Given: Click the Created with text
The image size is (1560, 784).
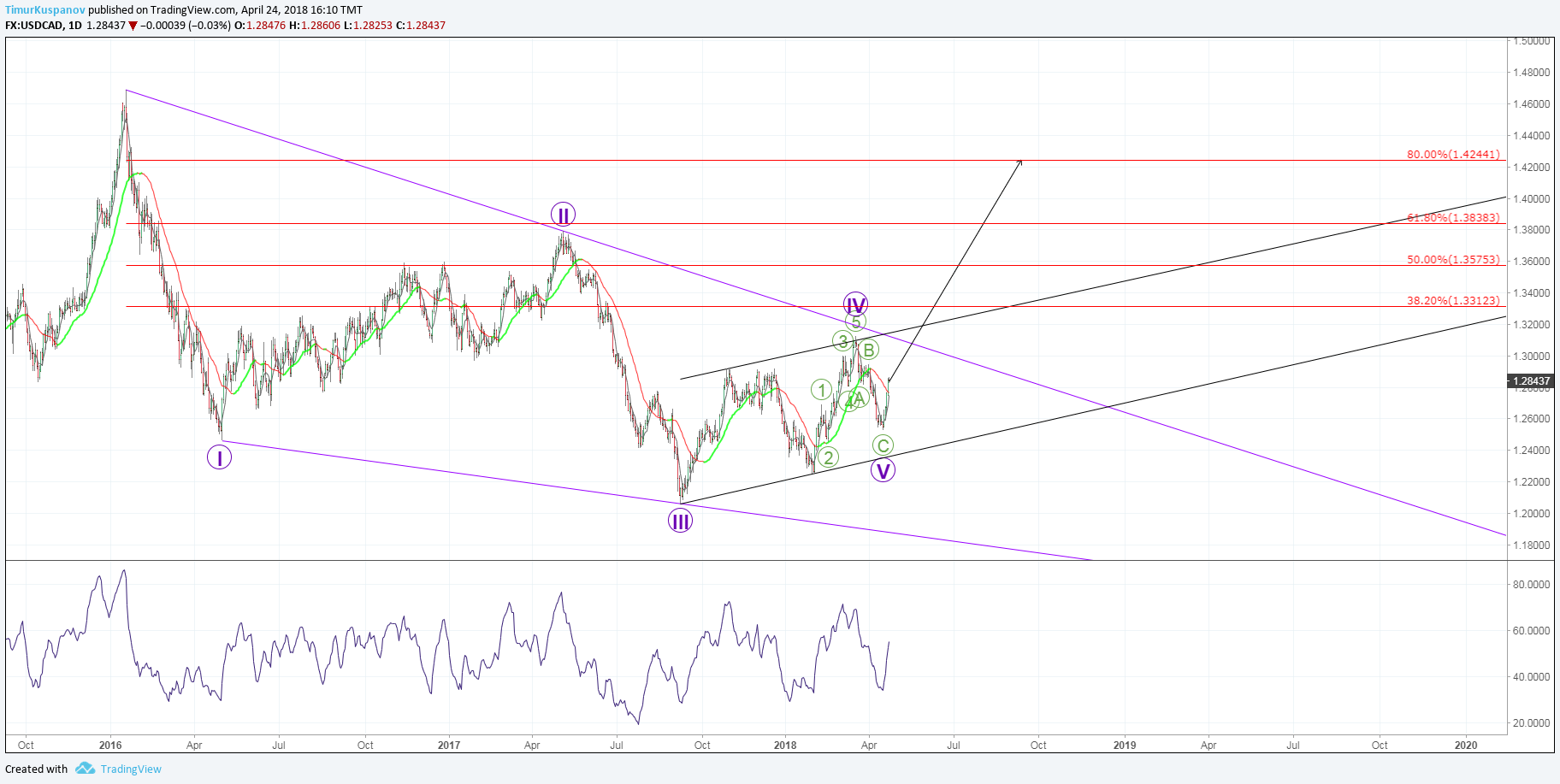Looking at the screenshot, I should [x=36, y=769].
